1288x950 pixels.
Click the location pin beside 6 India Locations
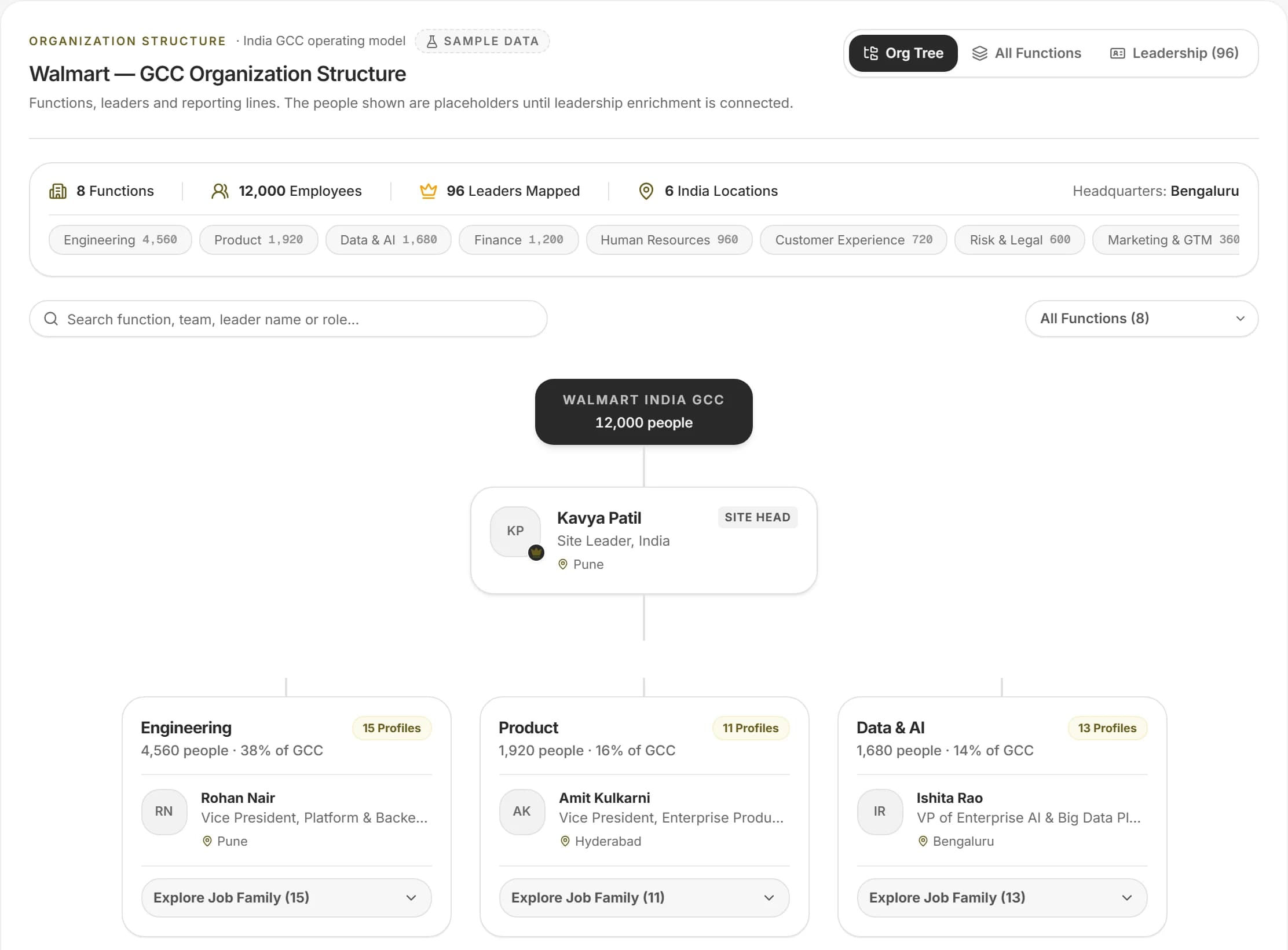pos(646,191)
